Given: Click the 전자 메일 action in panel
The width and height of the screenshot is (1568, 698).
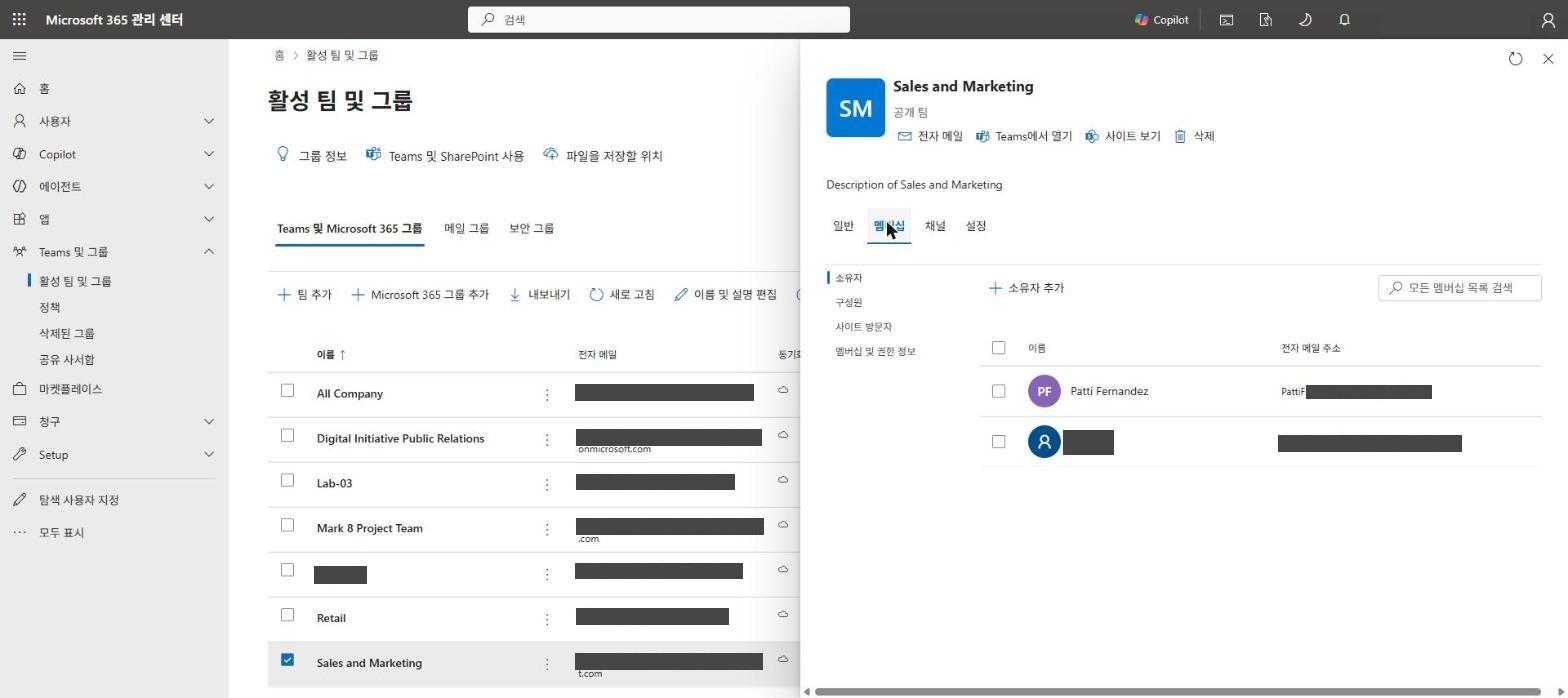Looking at the screenshot, I should (x=930, y=136).
